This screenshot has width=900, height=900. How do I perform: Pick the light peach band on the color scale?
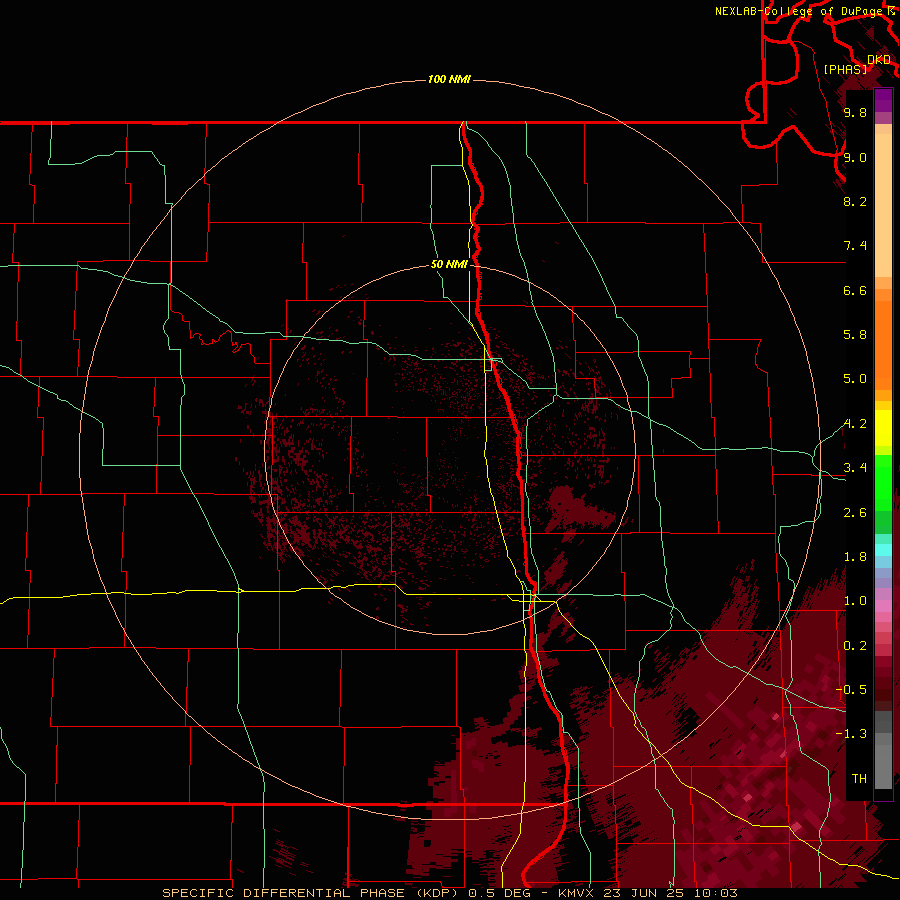point(883,205)
